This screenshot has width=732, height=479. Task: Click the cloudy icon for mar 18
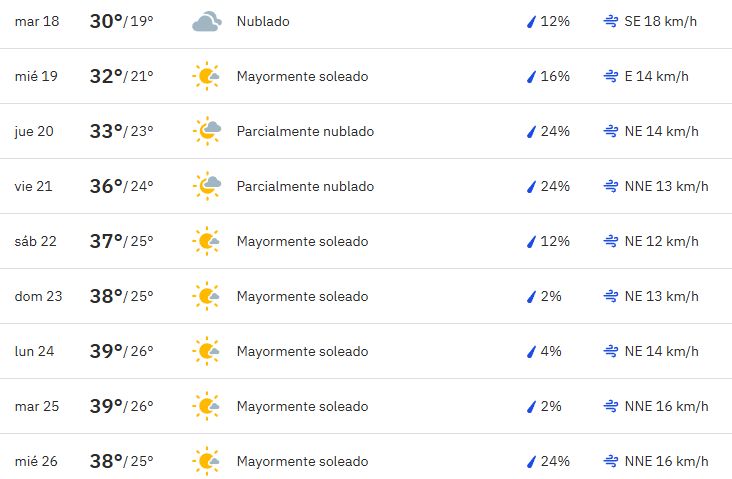click(207, 21)
